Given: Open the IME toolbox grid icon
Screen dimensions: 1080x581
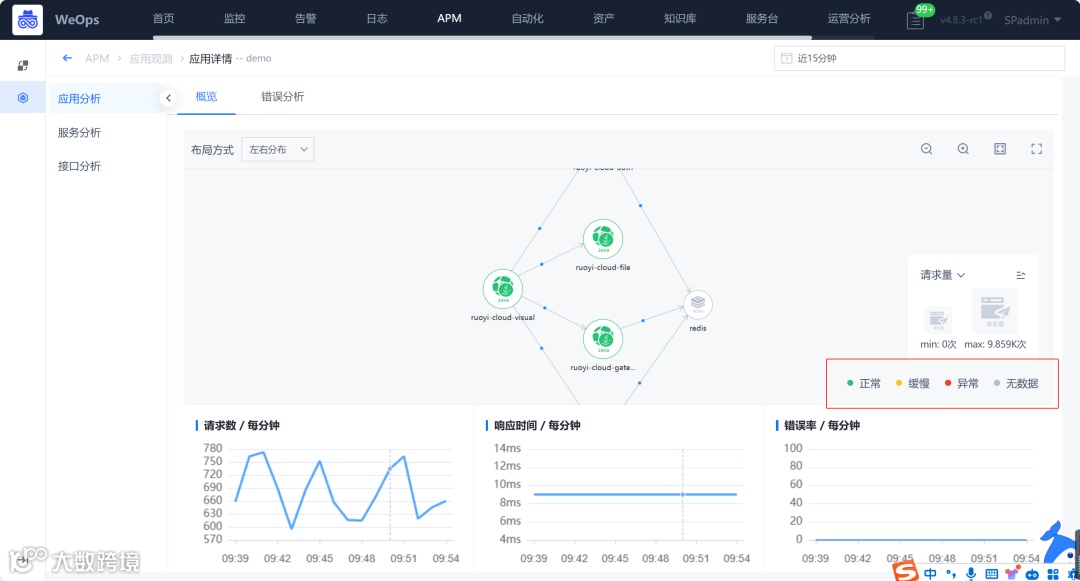Looking at the screenshot, I should point(1052,573).
